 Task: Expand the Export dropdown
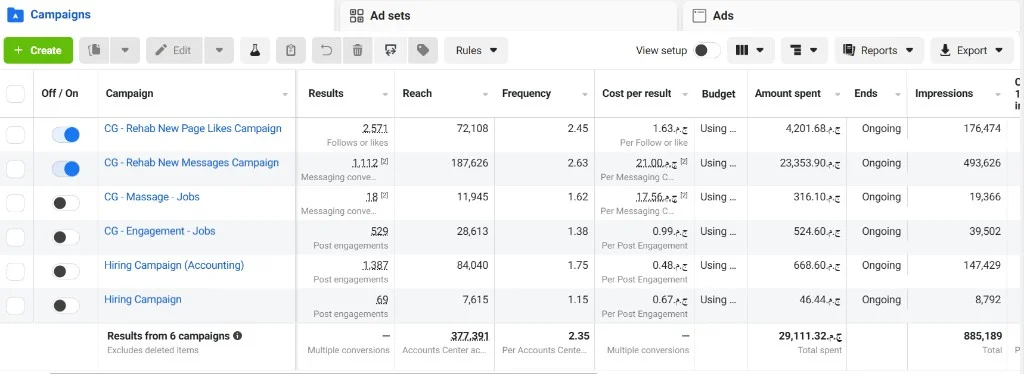tap(972, 50)
